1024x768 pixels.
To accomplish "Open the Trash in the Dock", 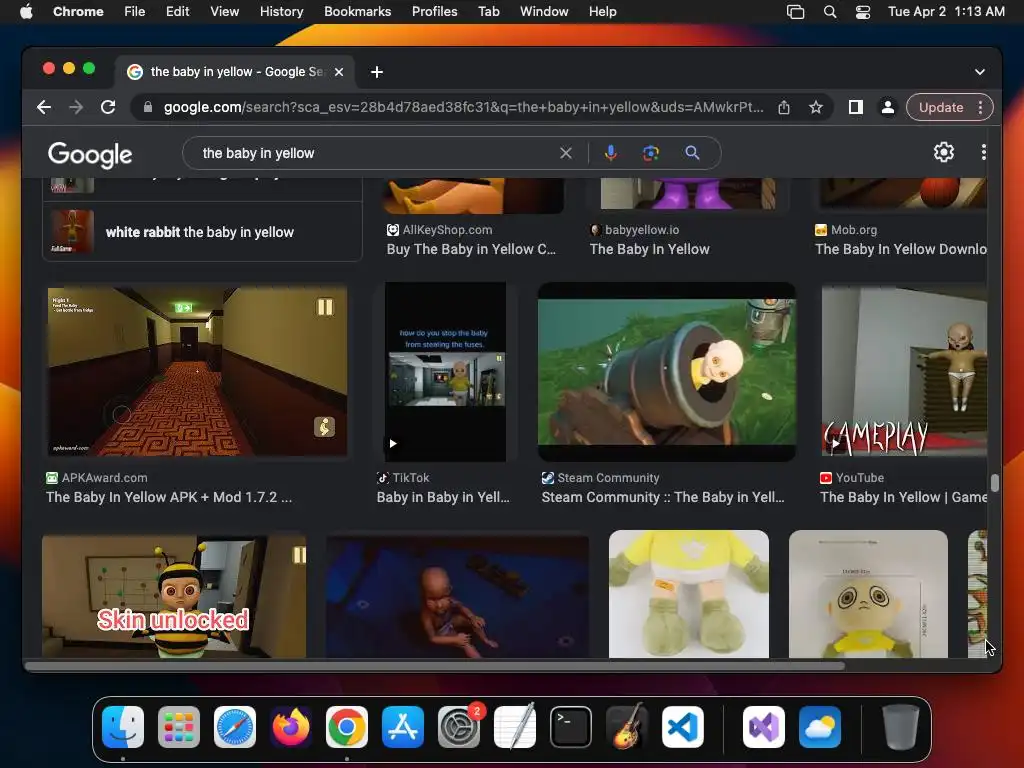I will (901, 727).
